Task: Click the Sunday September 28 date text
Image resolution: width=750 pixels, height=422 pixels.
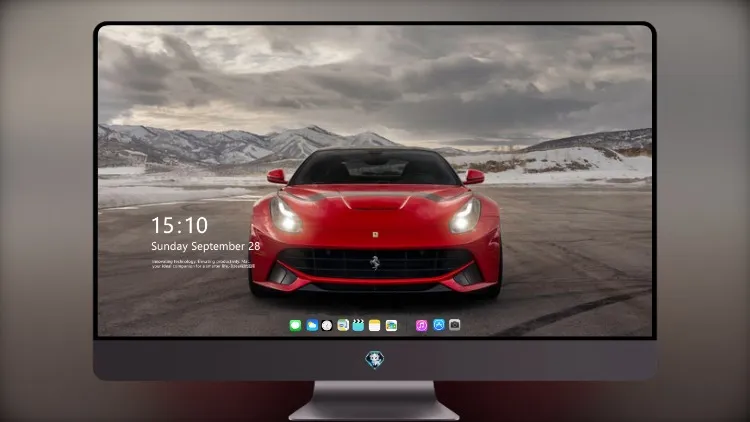Action: pos(206,246)
